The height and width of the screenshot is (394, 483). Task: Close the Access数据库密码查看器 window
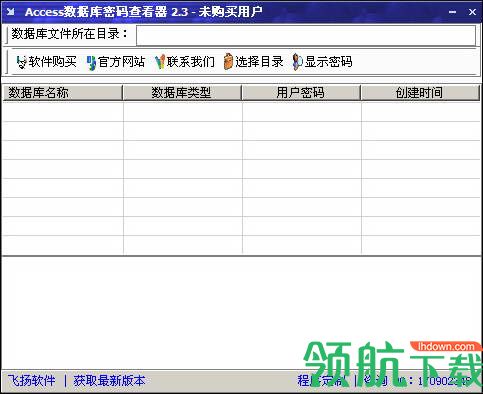pos(472,12)
